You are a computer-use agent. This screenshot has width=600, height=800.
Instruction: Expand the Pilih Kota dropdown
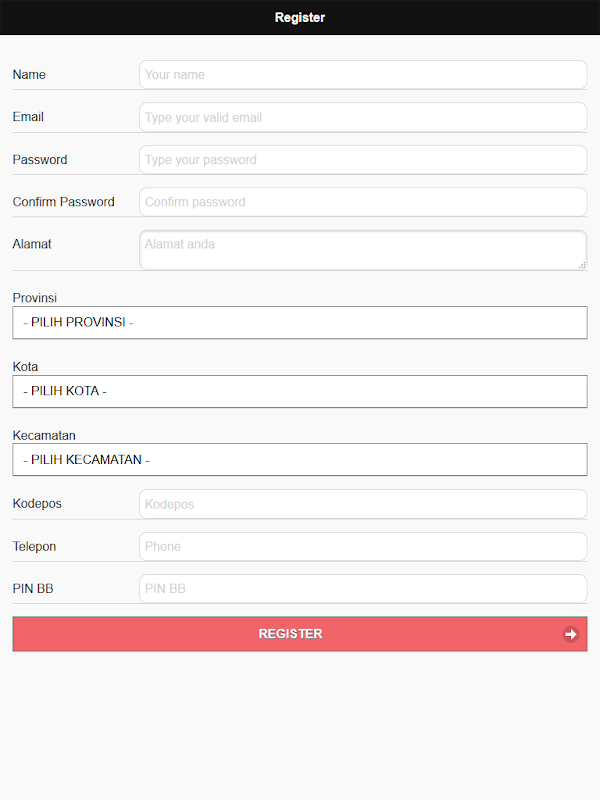pyautogui.click(x=300, y=391)
